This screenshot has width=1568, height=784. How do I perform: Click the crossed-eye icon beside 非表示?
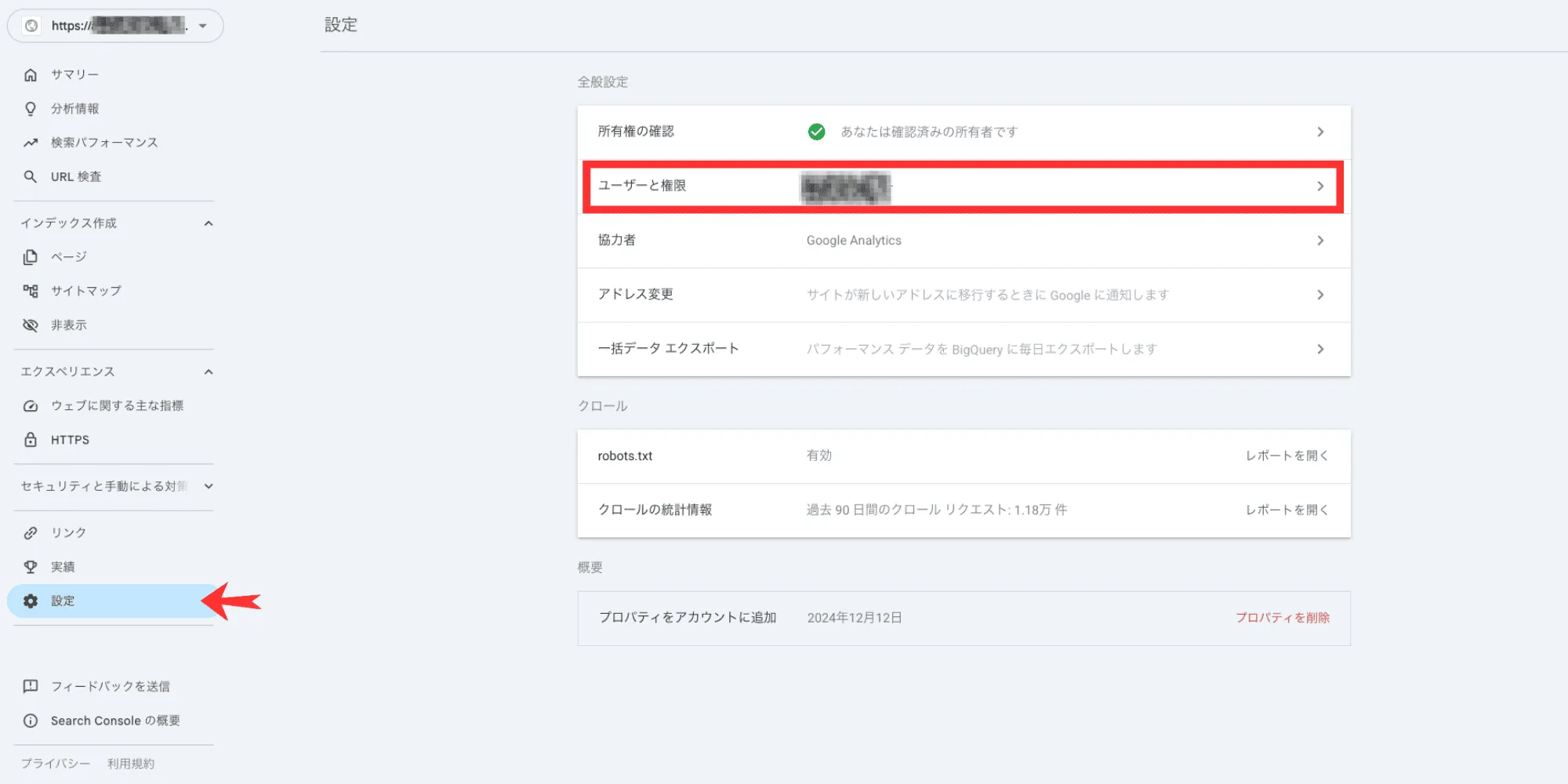point(31,325)
